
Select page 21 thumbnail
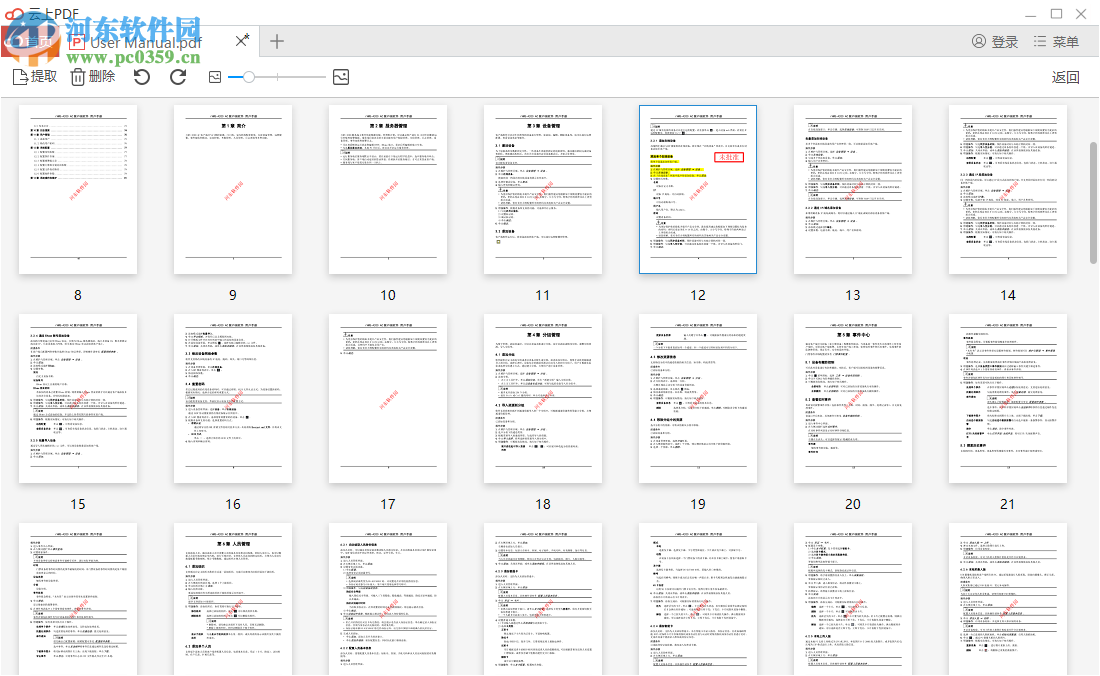[x=1008, y=398]
